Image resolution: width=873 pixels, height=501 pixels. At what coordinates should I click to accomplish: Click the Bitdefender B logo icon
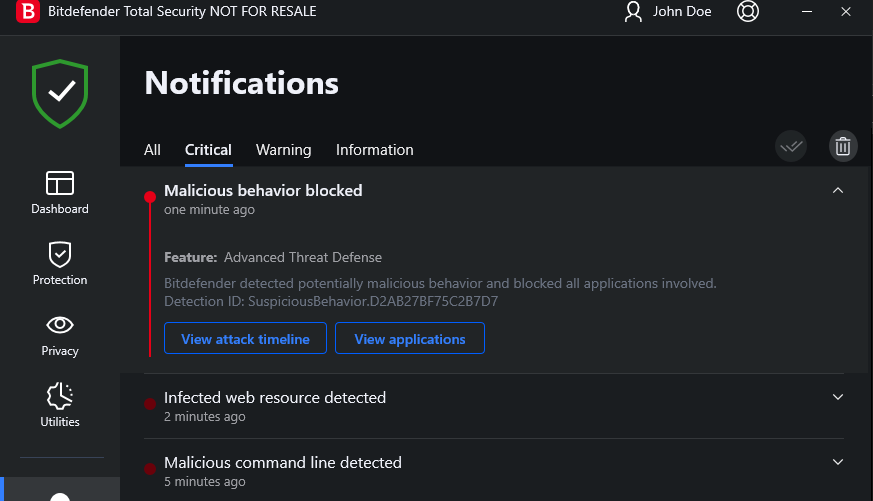tap(29, 13)
